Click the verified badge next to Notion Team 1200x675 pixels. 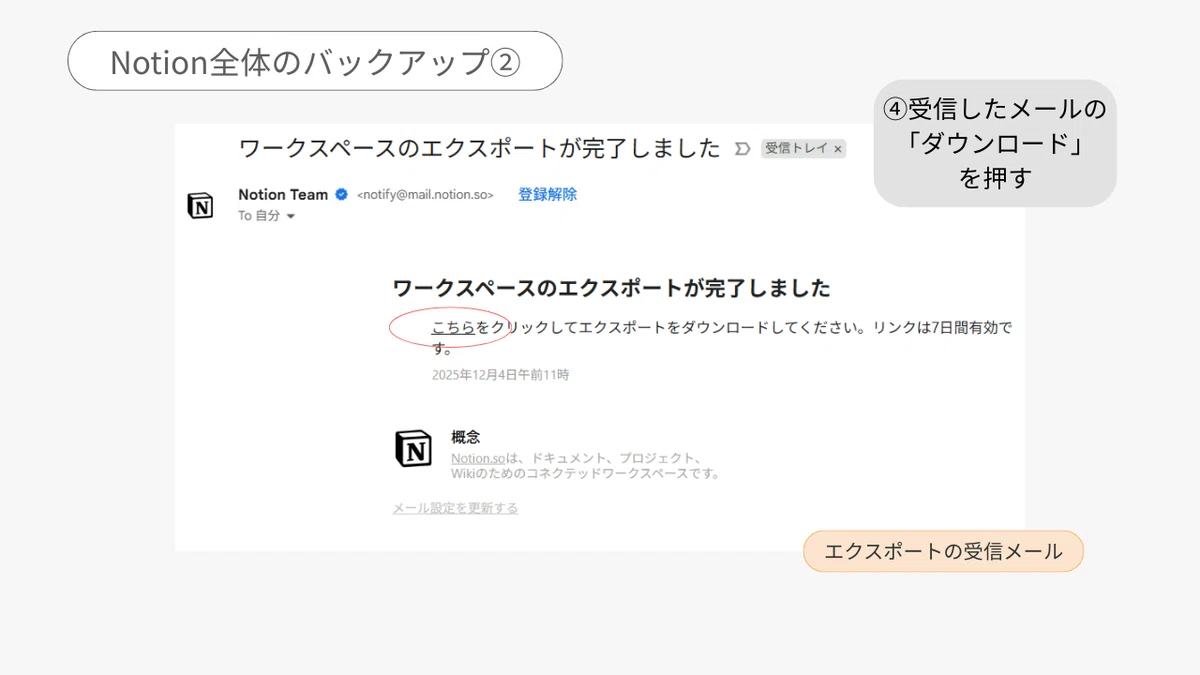[341, 194]
